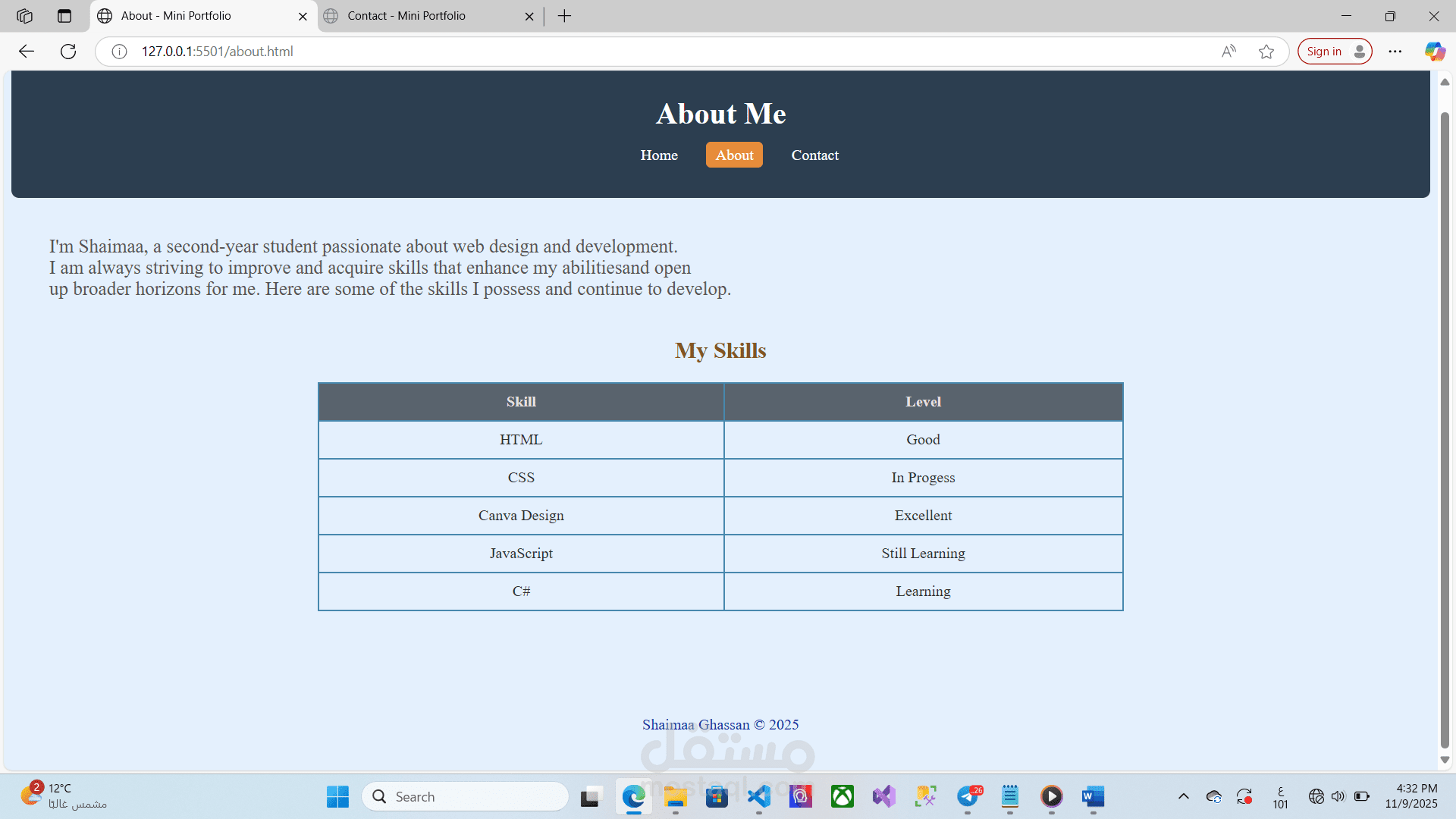
Task: Open a new browser tab
Action: coord(564,16)
